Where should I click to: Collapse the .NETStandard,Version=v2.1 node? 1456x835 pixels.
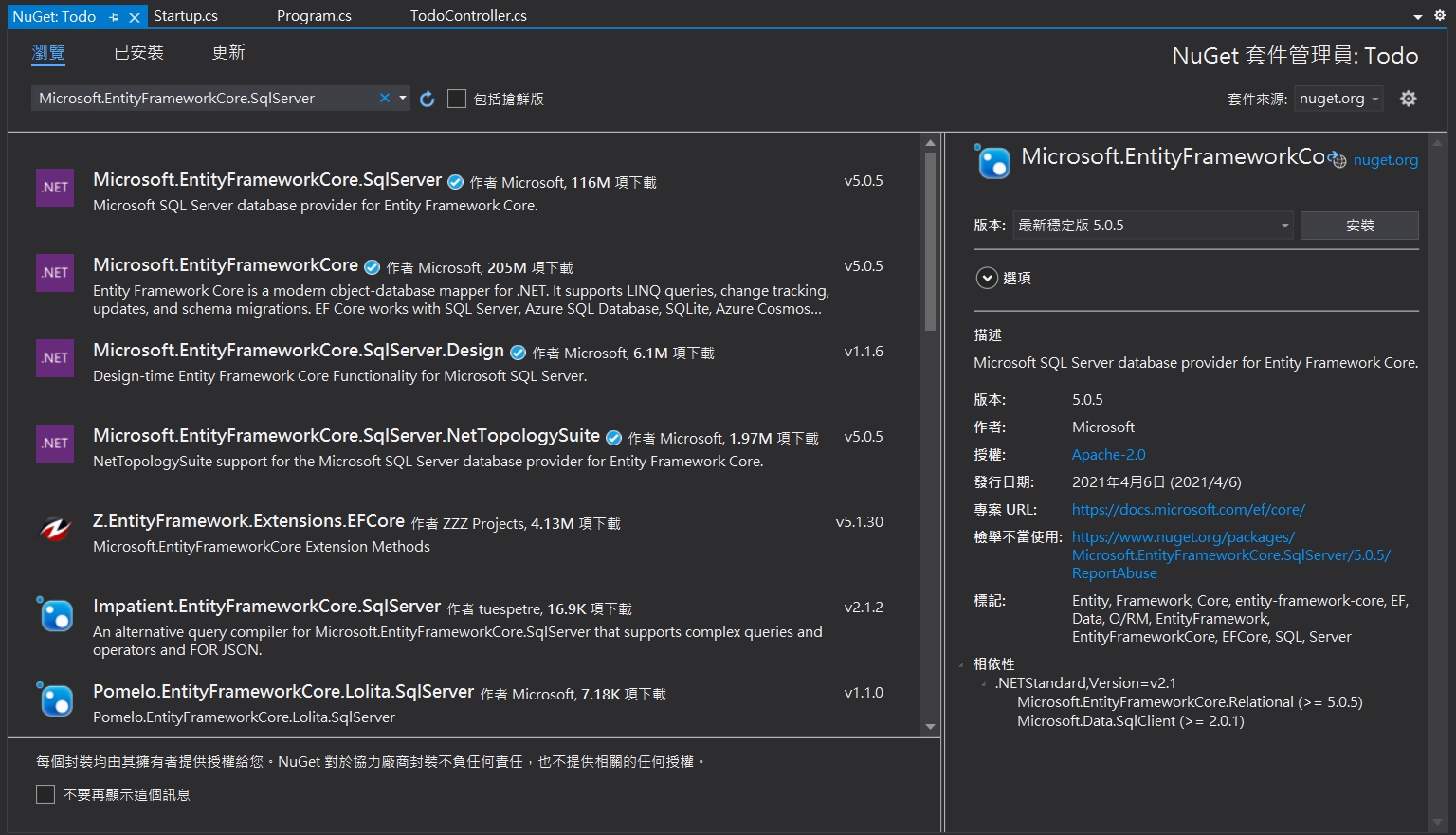click(x=984, y=683)
